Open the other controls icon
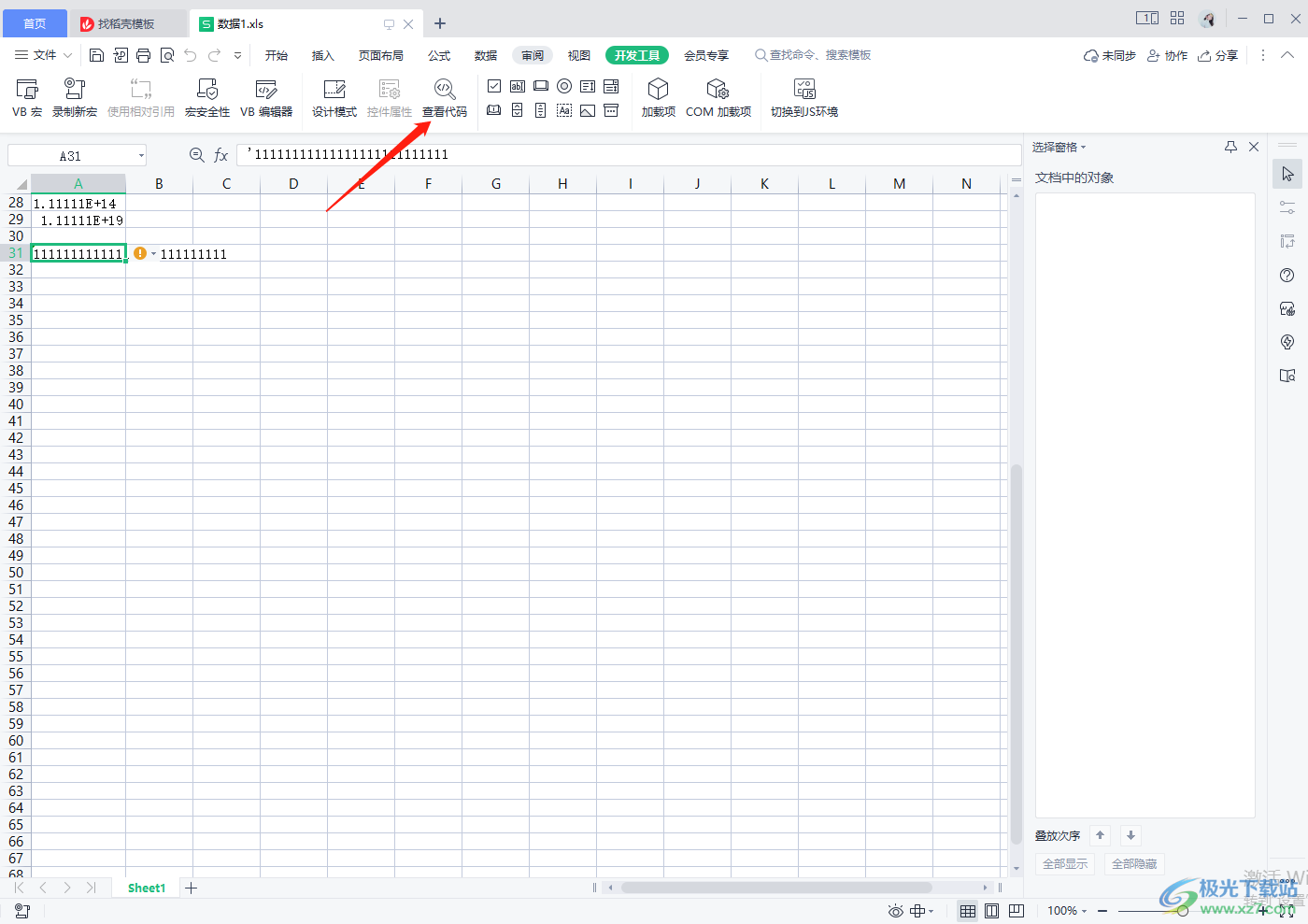 pos(611,110)
